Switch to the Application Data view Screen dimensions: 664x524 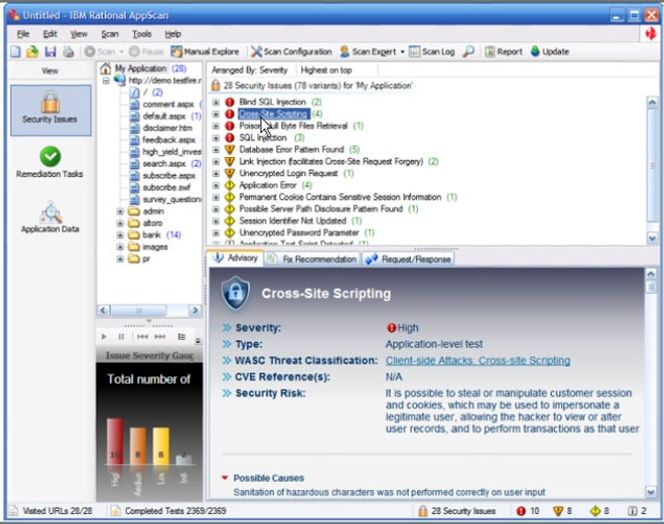[50, 217]
